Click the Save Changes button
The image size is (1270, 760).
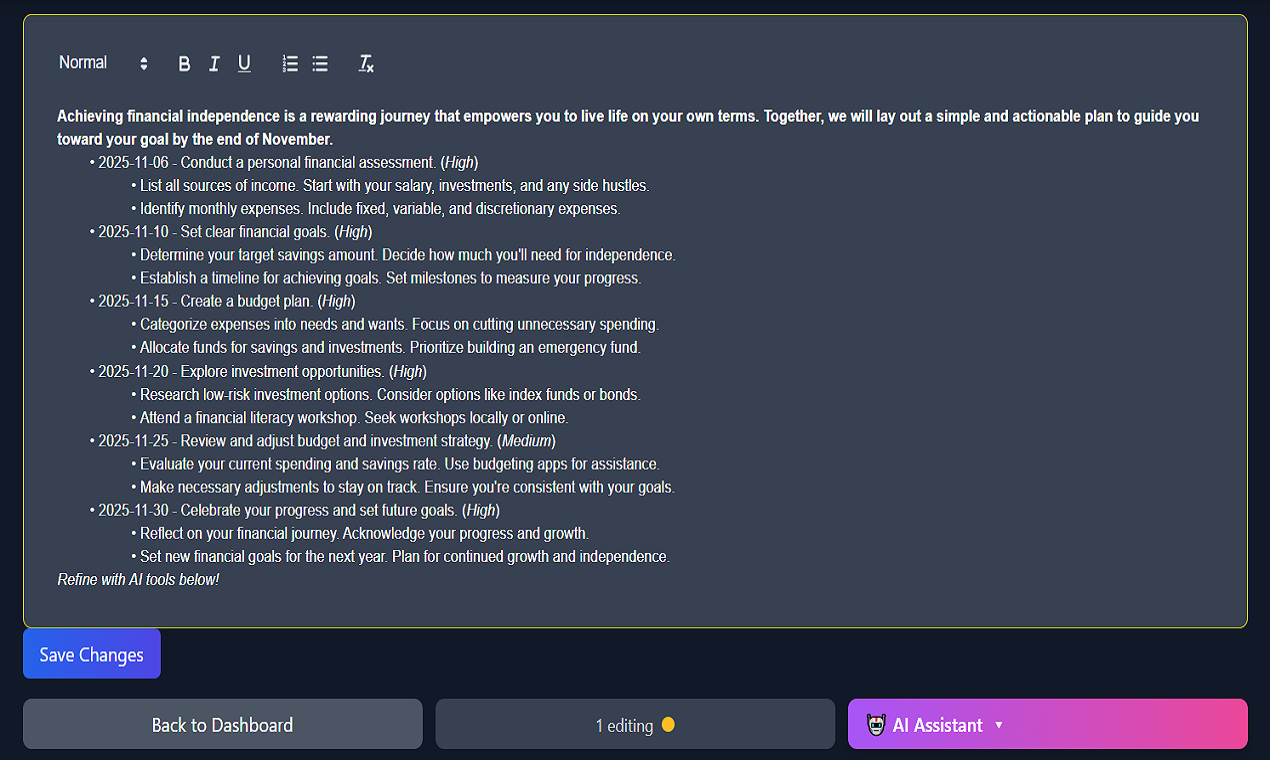(x=91, y=653)
